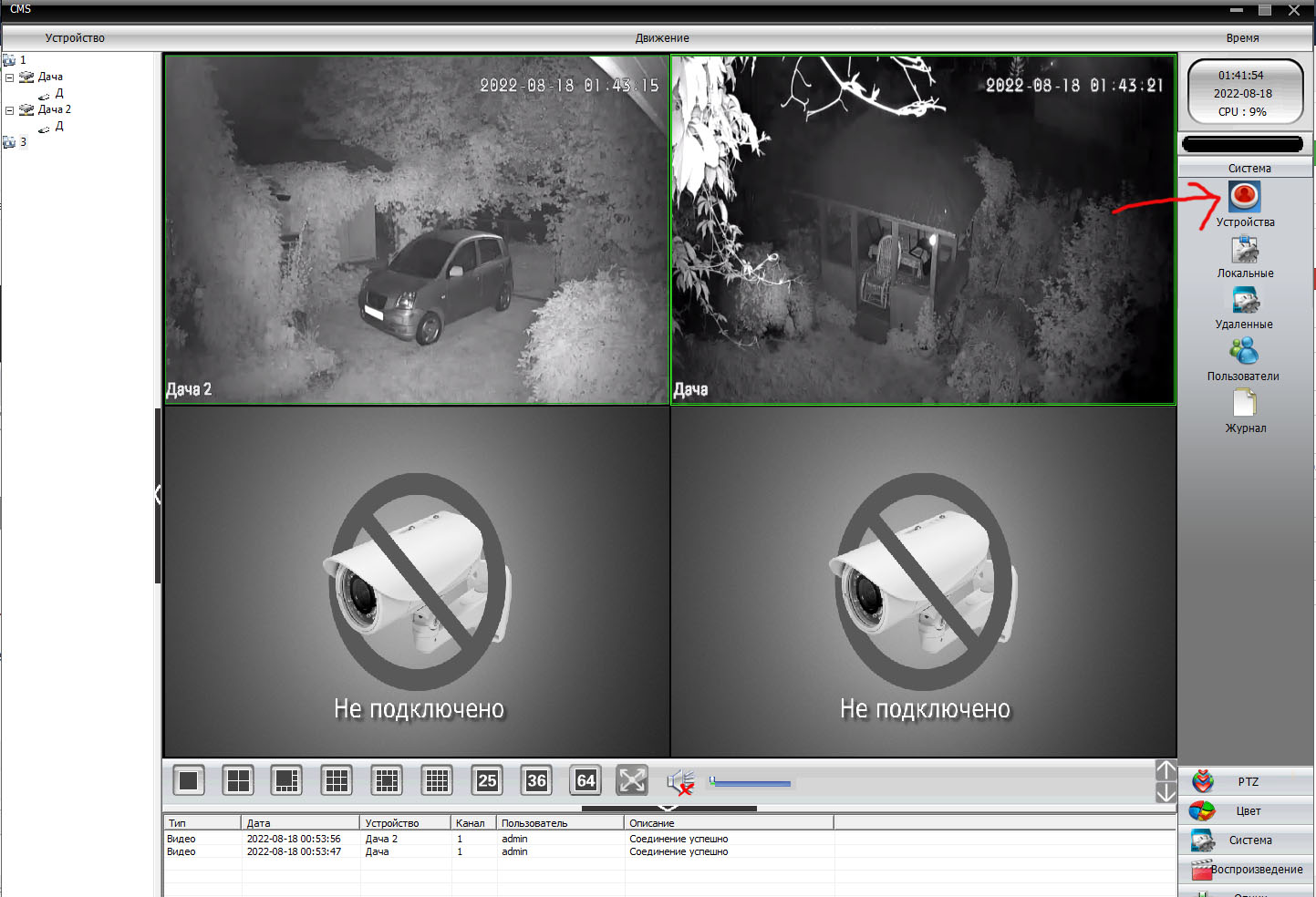1316x897 pixels.
Task: Select the 25-channel grid layout
Action: pyautogui.click(x=487, y=780)
